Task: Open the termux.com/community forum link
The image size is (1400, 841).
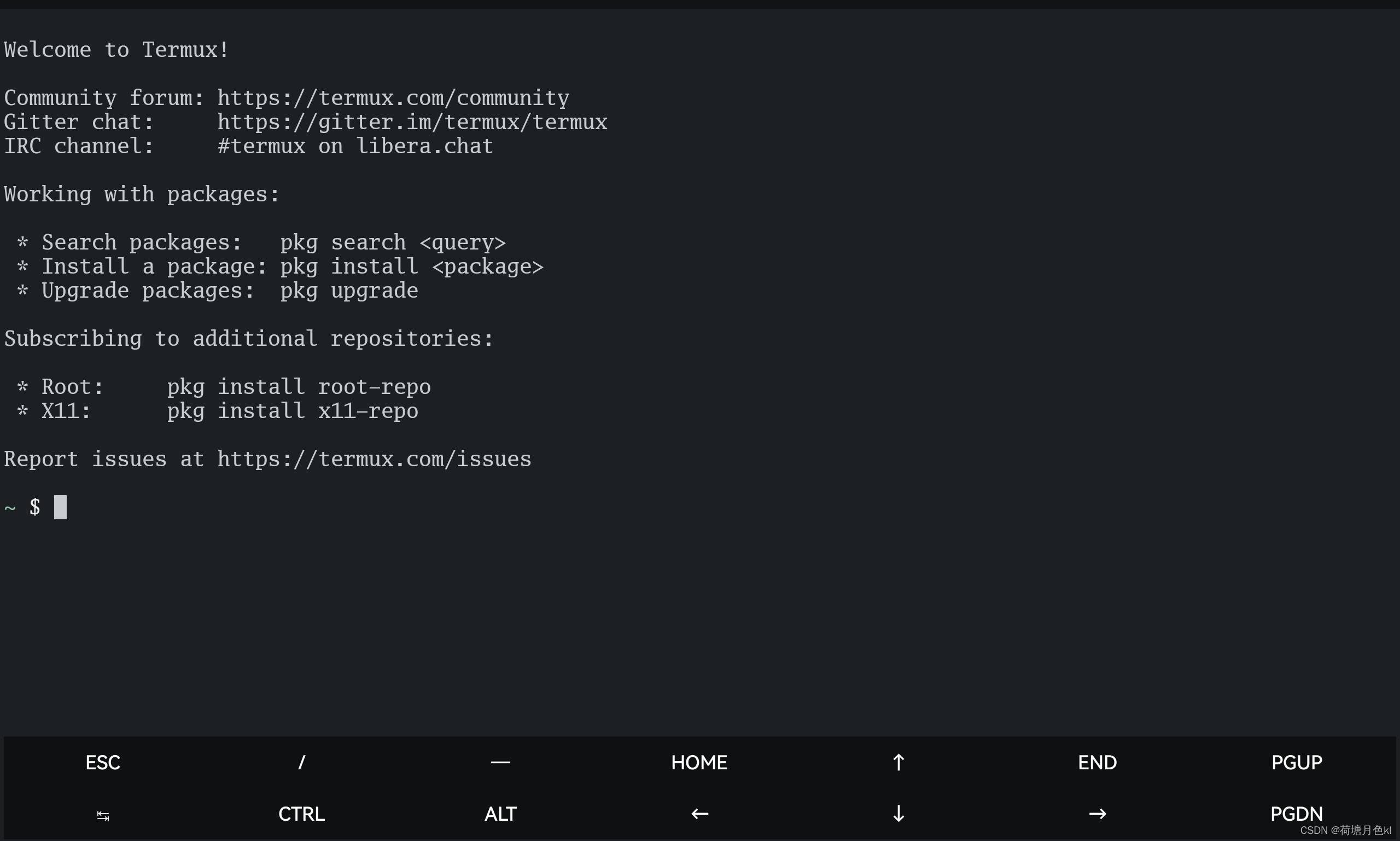Action: click(x=393, y=98)
